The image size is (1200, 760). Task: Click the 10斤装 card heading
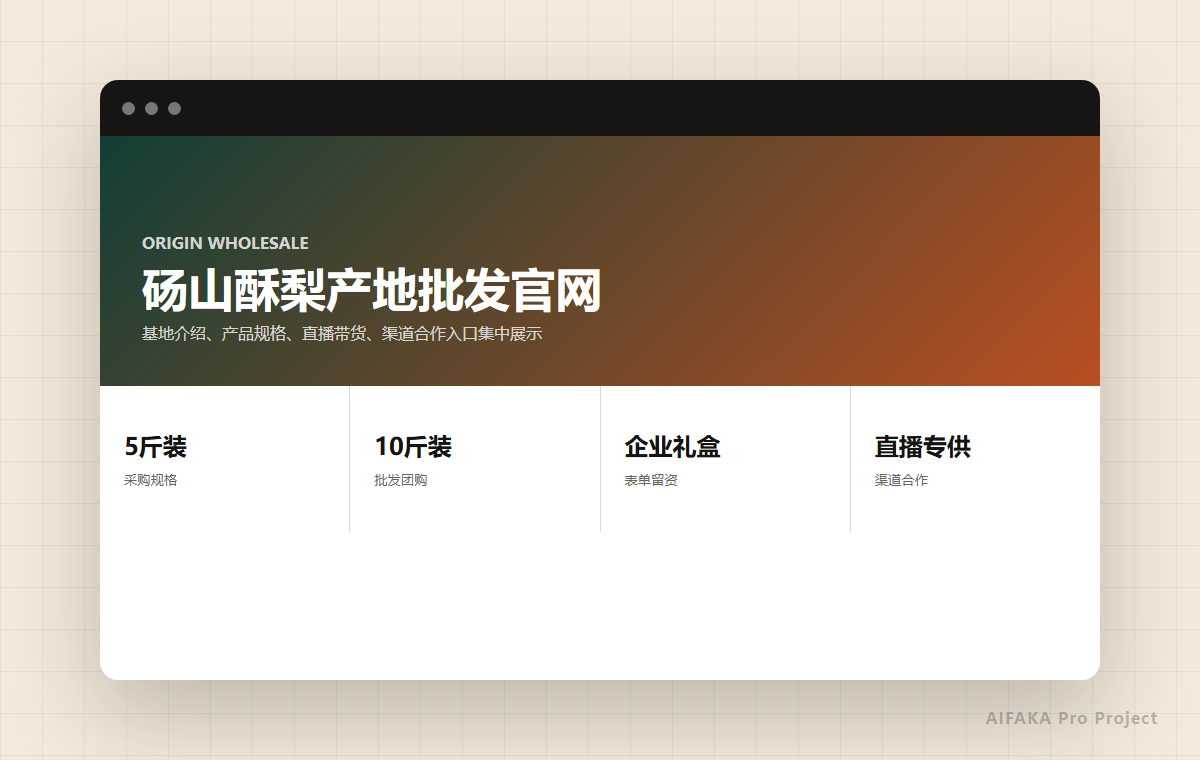[x=413, y=446]
